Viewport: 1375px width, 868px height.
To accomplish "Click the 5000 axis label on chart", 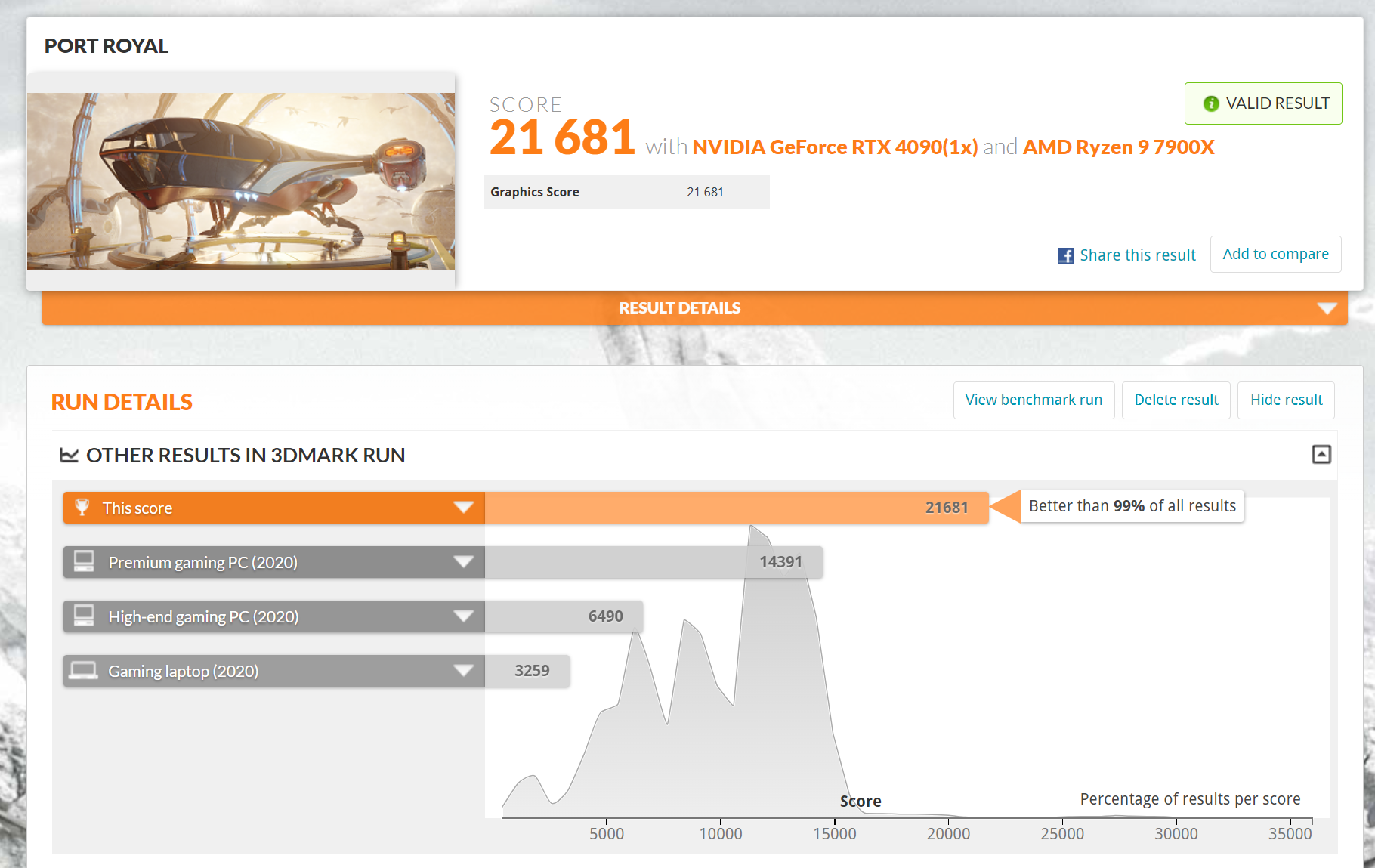I will (x=607, y=834).
